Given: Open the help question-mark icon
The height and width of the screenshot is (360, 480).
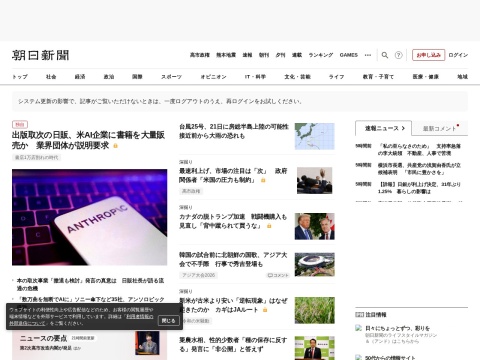Looking at the screenshot, I should 398,55.
